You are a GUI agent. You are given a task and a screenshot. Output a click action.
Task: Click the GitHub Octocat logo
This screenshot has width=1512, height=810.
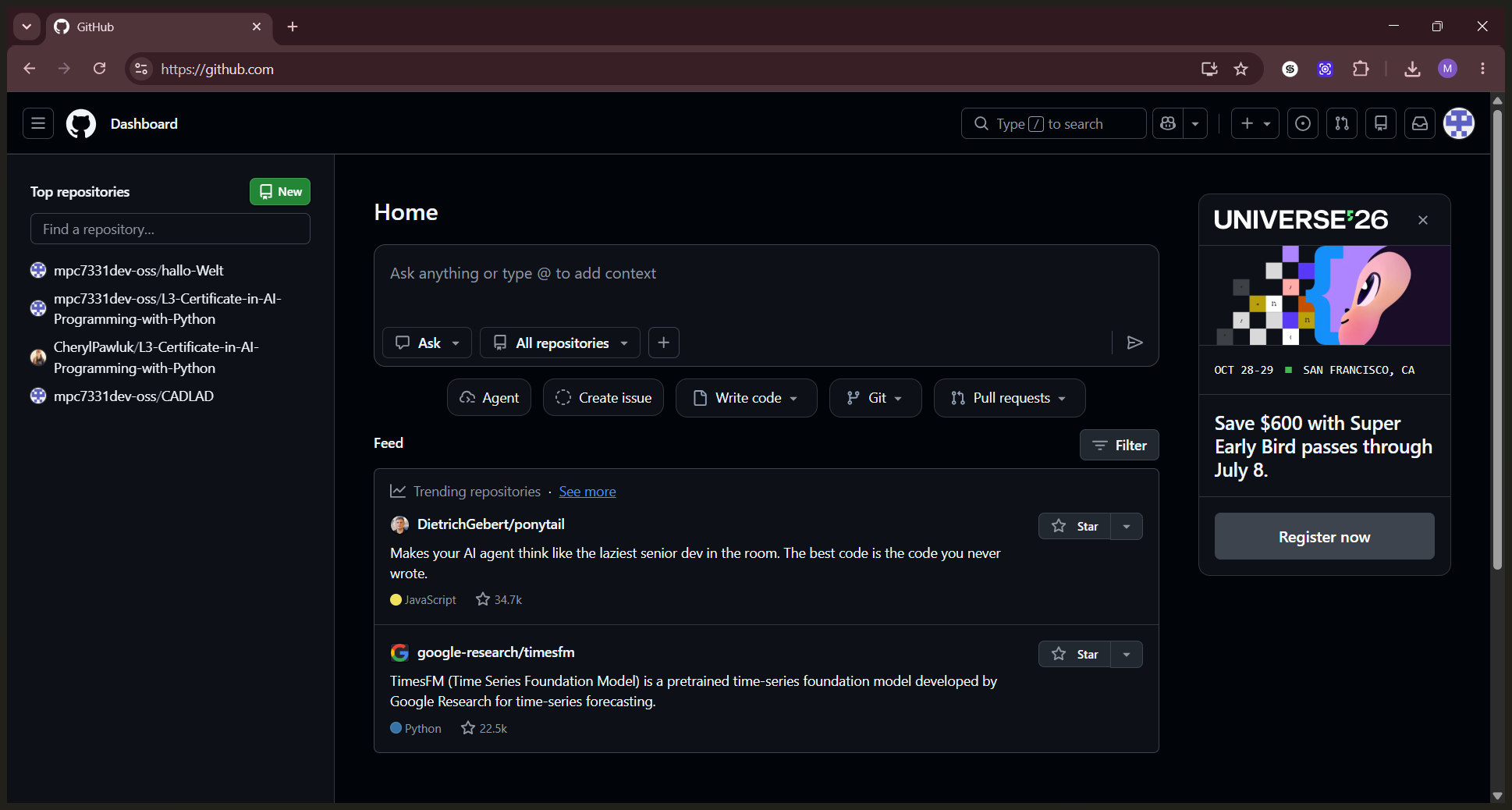point(81,123)
